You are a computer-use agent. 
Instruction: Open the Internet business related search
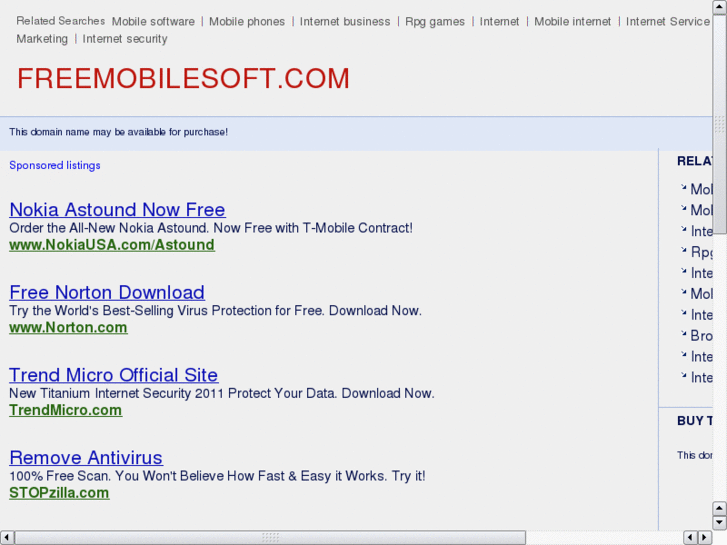(345, 22)
